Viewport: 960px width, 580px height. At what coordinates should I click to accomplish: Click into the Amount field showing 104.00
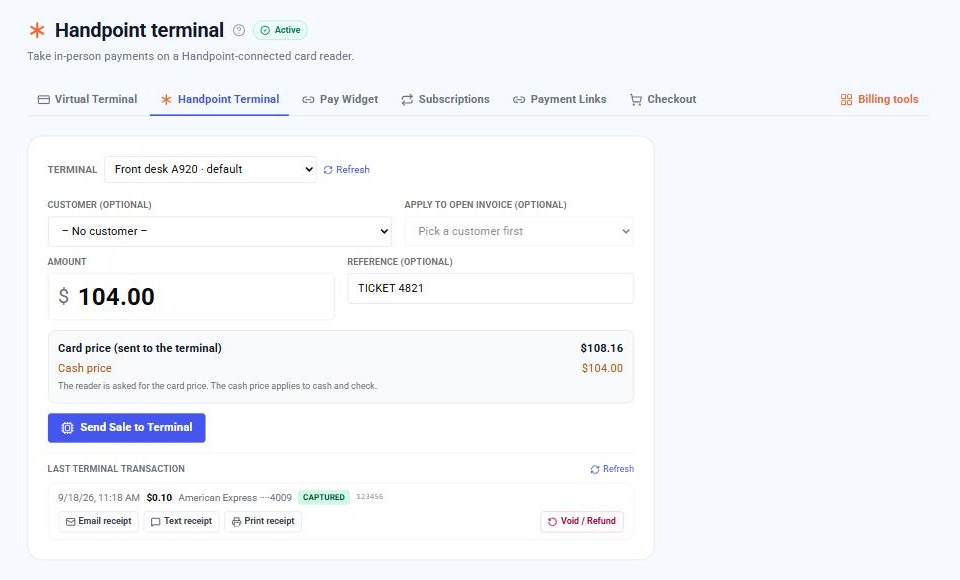191,296
